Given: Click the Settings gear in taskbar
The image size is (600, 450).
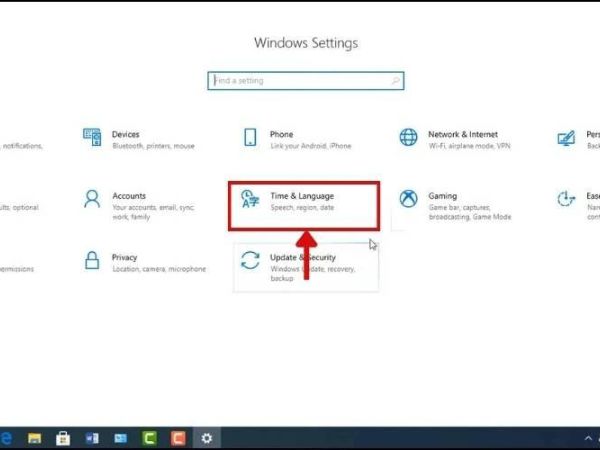Looking at the screenshot, I should (x=207, y=438).
